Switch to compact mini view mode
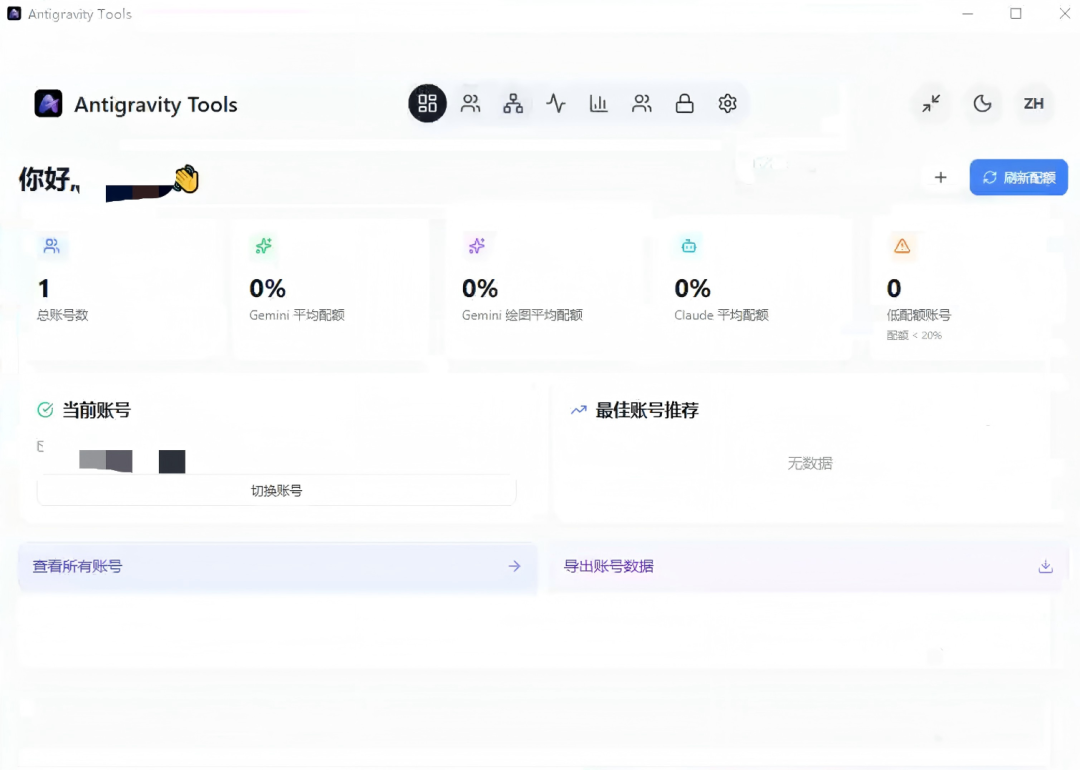 931,103
